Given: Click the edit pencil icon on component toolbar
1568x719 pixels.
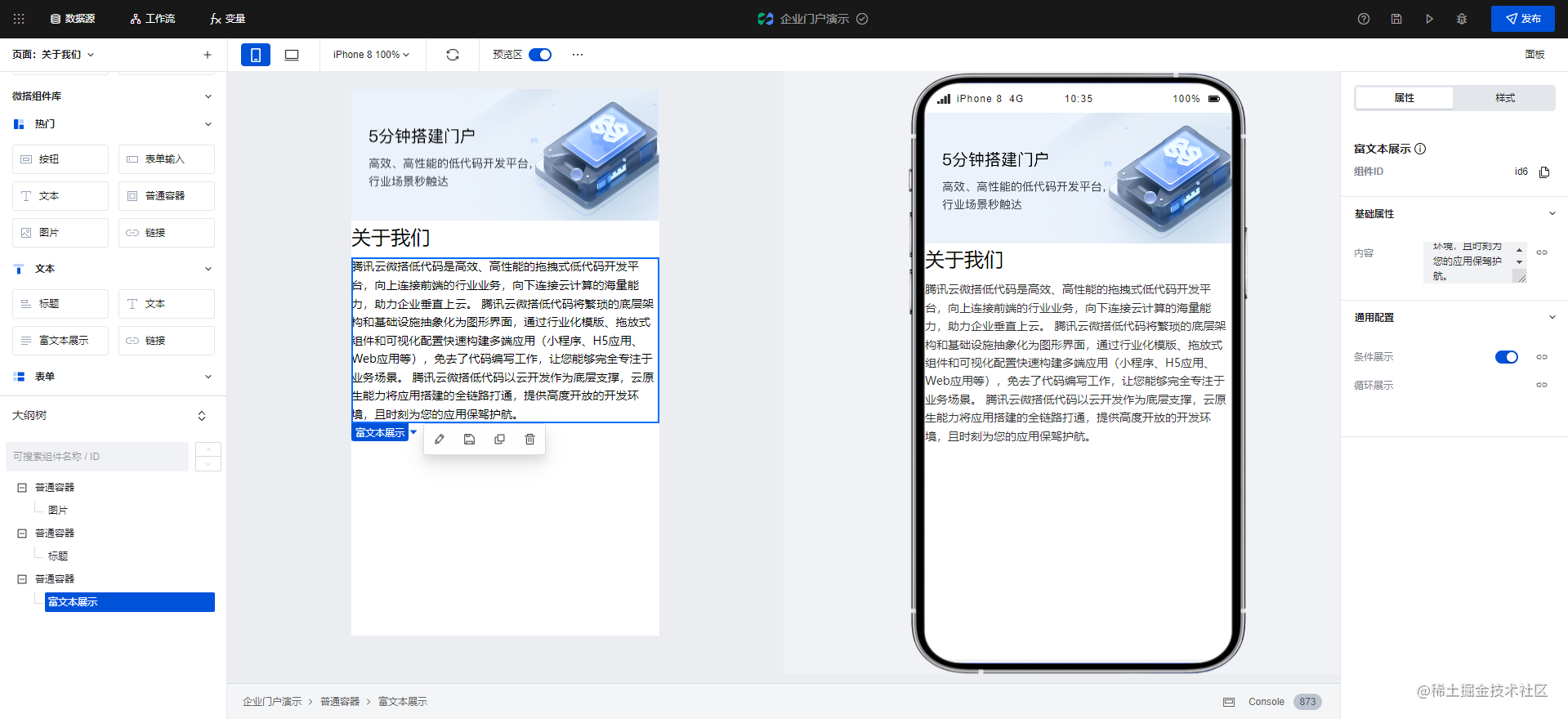Looking at the screenshot, I should pos(440,440).
